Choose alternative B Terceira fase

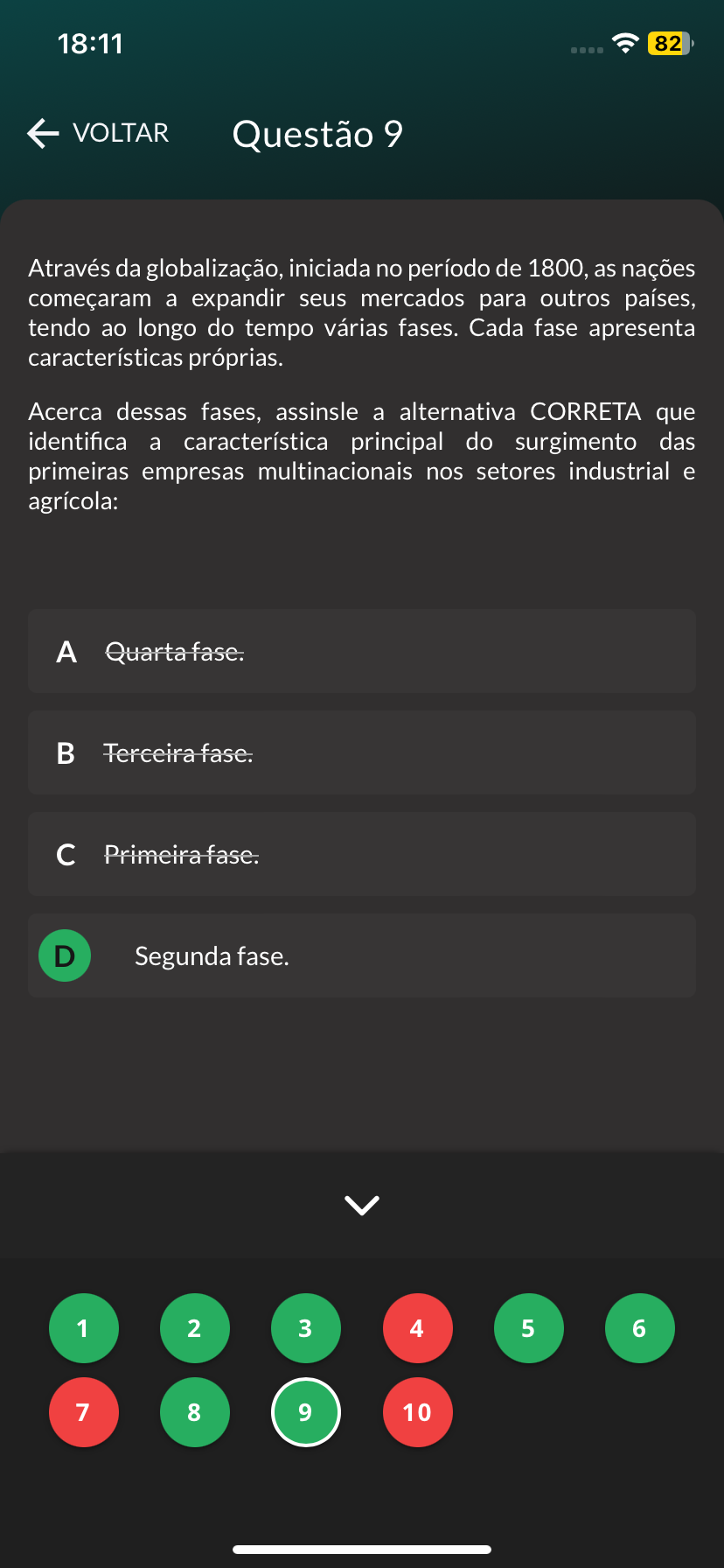361,753
